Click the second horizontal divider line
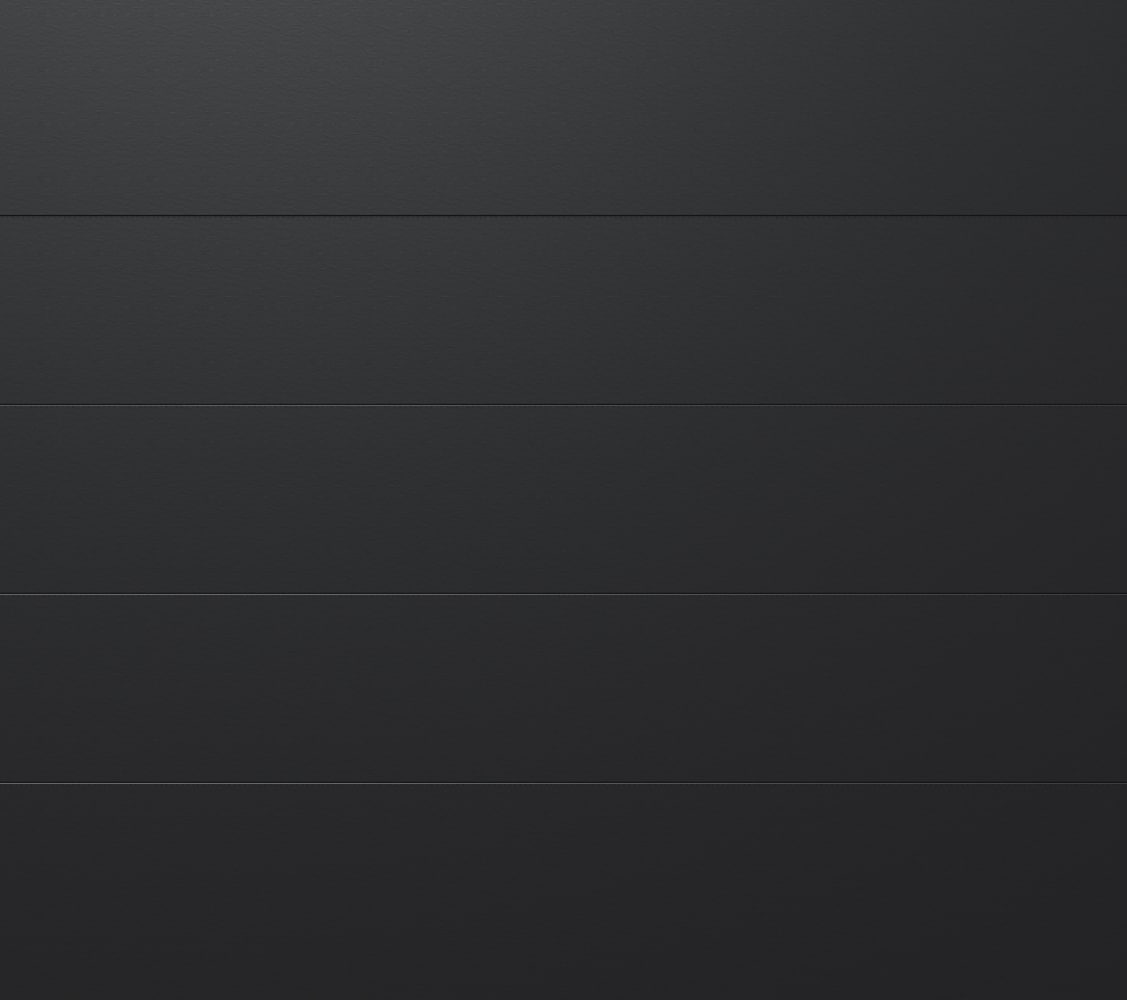This screenshot has height=1000, width=1127. tap(564, 405)
